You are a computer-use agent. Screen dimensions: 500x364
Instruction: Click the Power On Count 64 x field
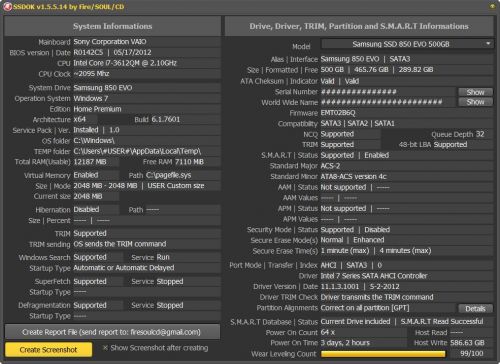[363, 333]
